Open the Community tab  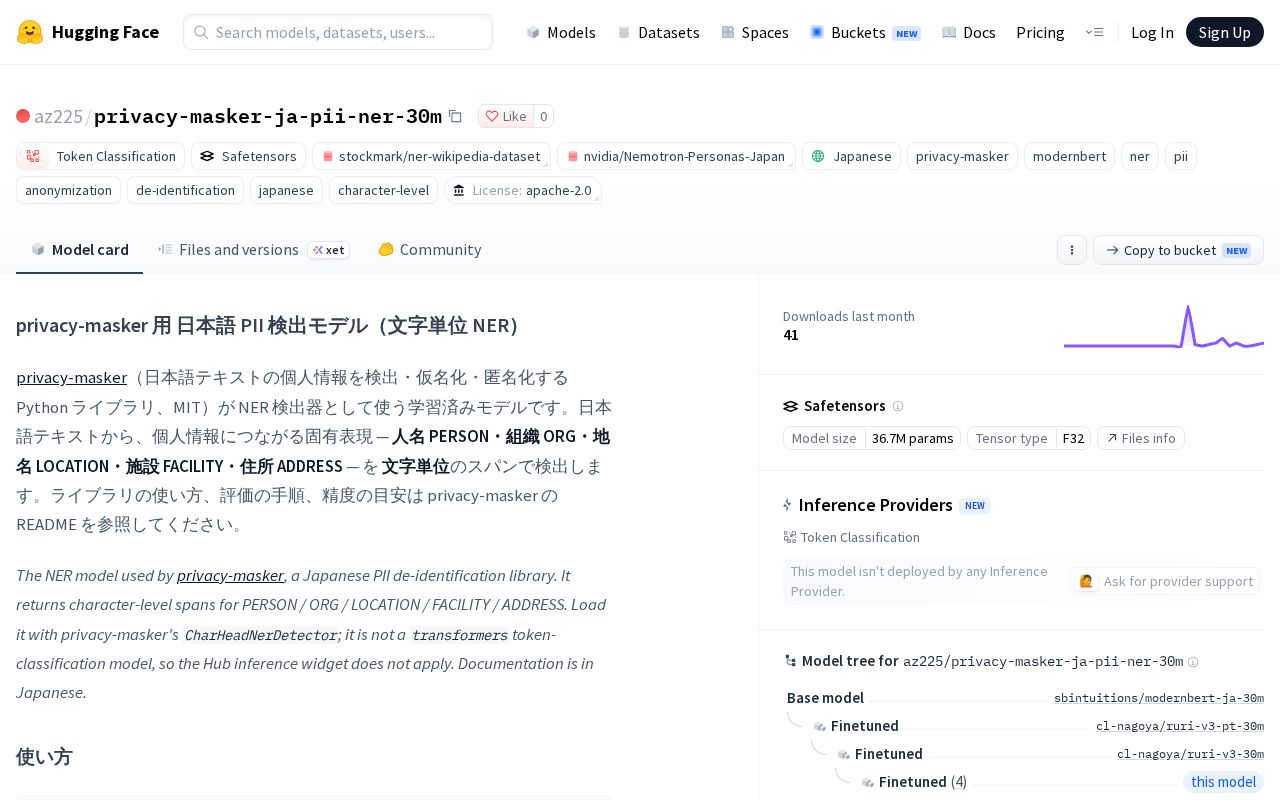pyautogui.click(x=429, y=250)
